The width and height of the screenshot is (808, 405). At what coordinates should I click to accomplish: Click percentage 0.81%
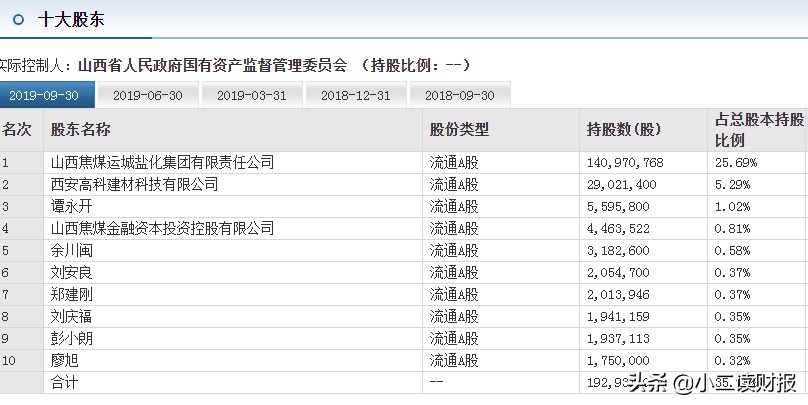coord(732,229)
